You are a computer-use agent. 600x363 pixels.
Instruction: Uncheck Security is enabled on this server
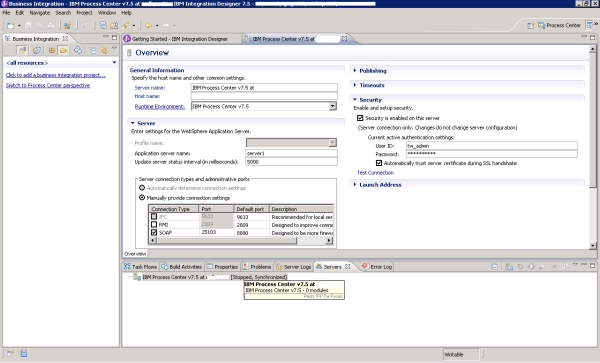pyautogui.click(x=360, y=118)
